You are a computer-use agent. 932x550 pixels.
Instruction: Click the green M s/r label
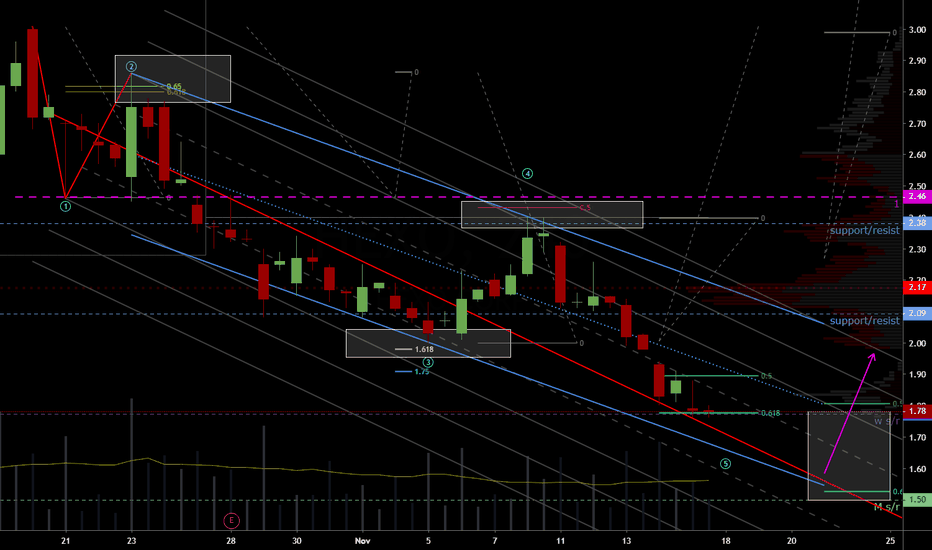886,507
